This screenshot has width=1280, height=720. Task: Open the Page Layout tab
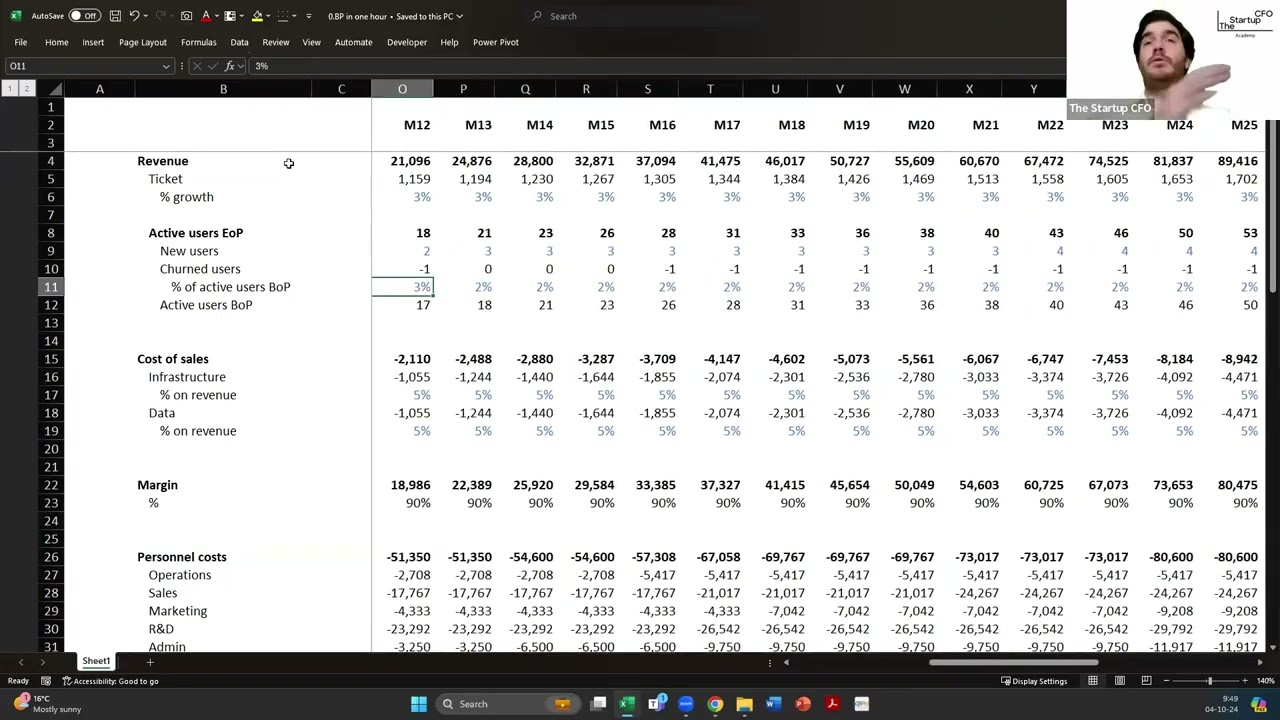143,42
